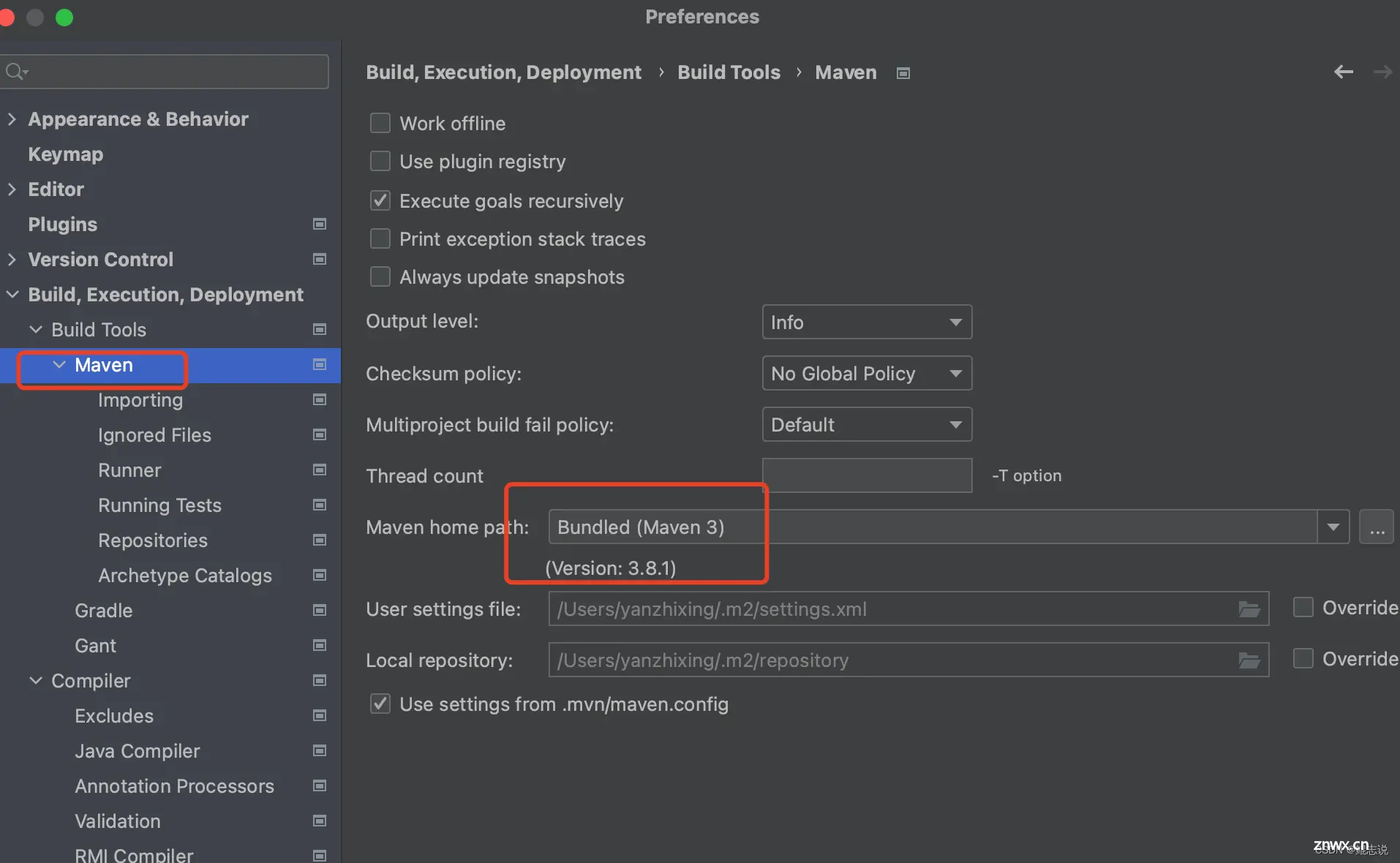Click project-level icon on selected Maven row

tap(320, 364)
